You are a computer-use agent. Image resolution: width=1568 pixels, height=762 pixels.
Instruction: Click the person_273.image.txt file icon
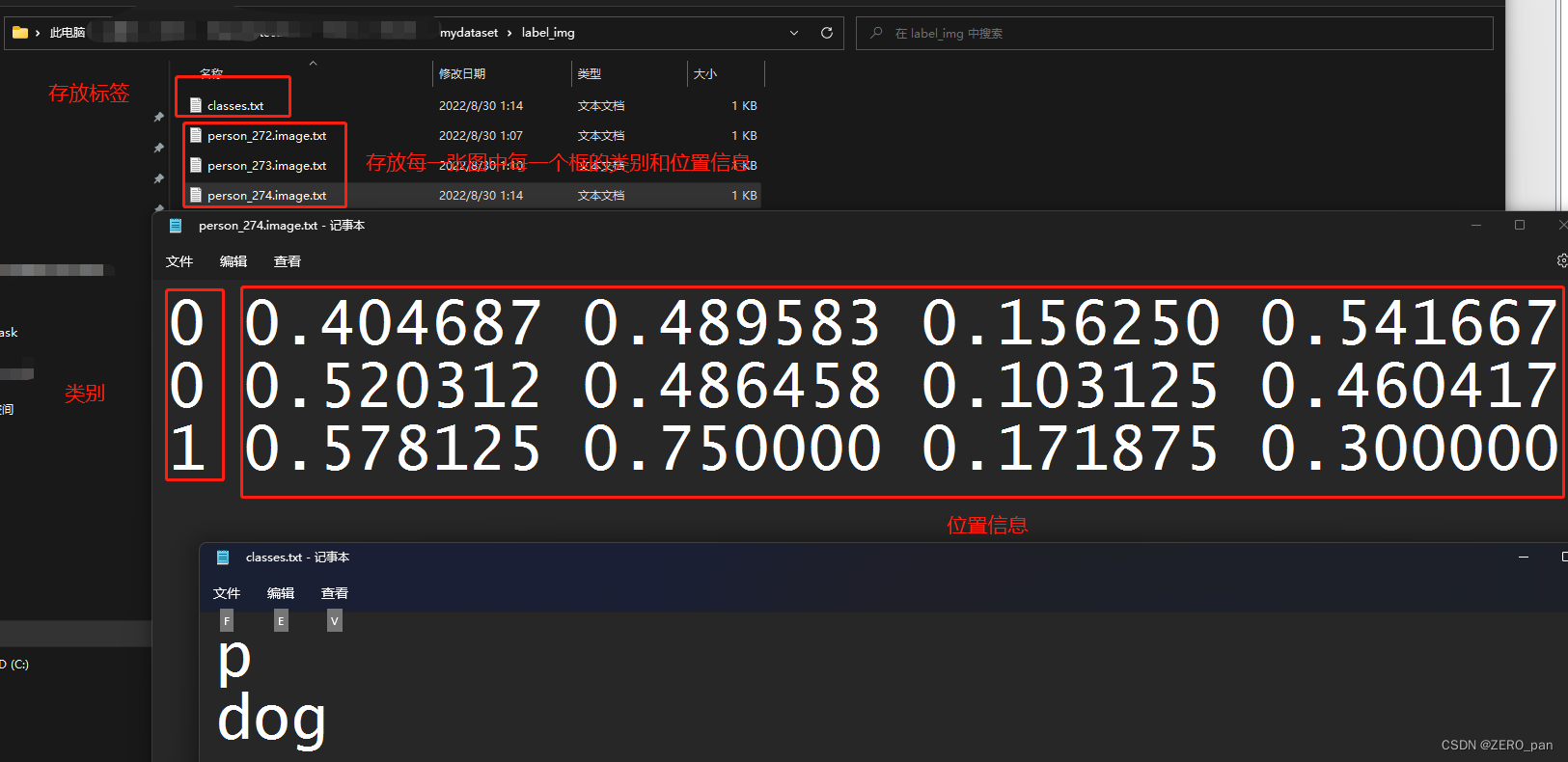(x=196, y=165)
